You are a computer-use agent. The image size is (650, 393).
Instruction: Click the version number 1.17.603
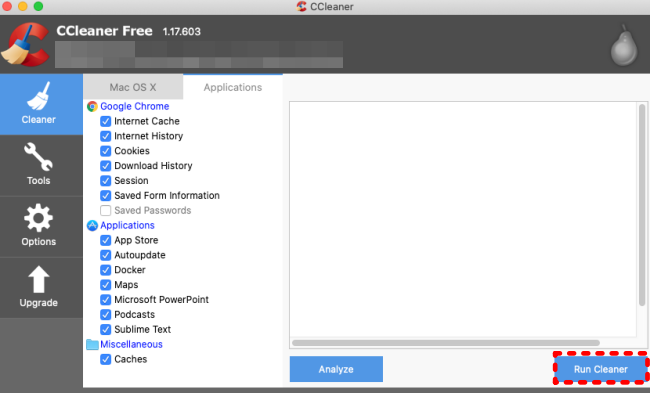(182, 32)
